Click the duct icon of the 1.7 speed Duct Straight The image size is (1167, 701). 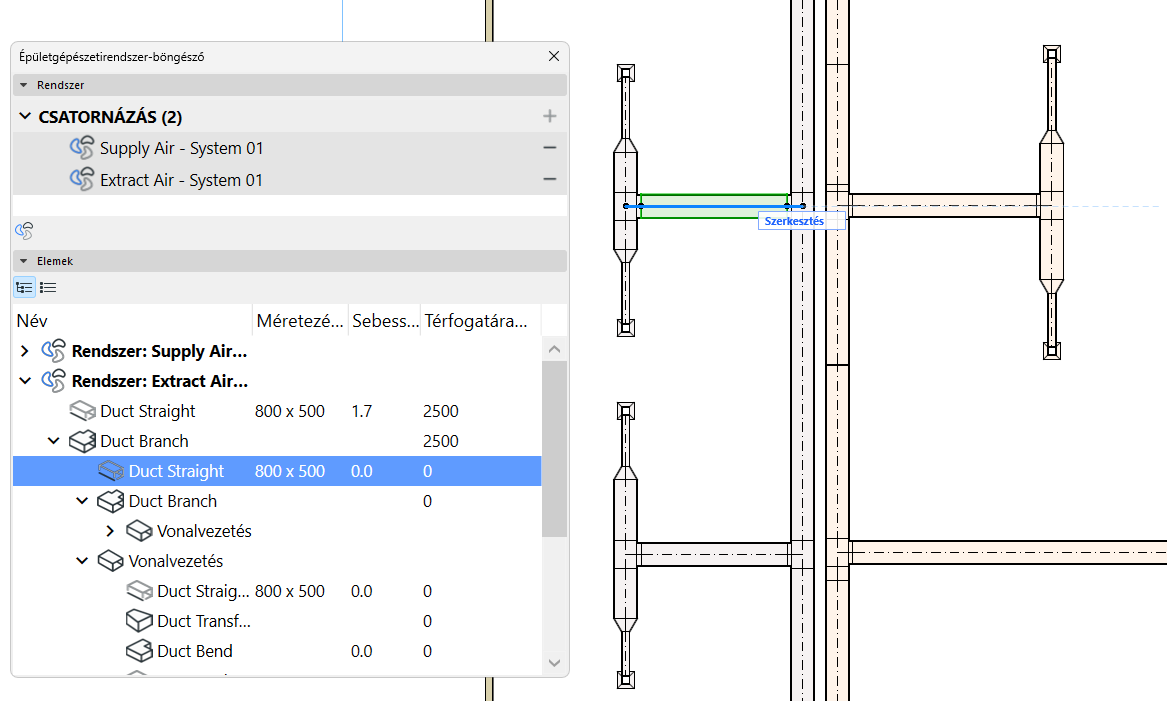click(x=82, y=411)
